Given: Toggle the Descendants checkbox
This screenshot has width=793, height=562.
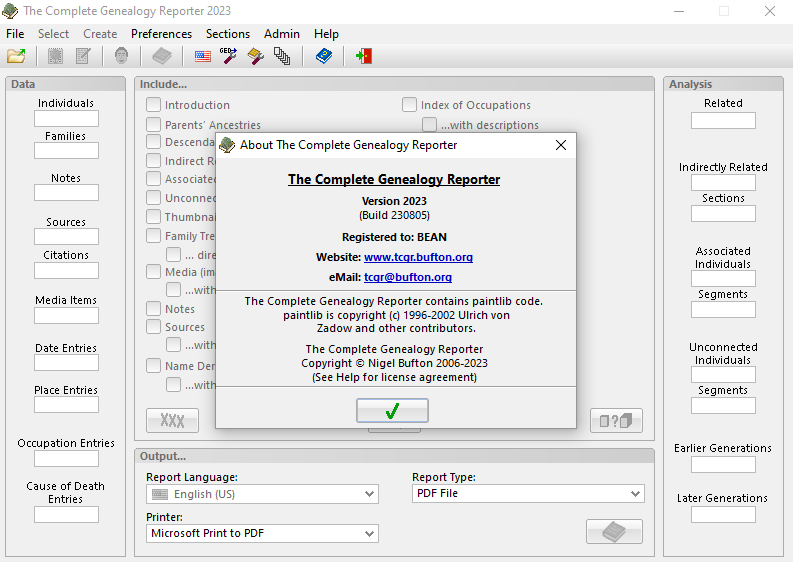Looking at the screenshot, I should (x=153, y=142).
